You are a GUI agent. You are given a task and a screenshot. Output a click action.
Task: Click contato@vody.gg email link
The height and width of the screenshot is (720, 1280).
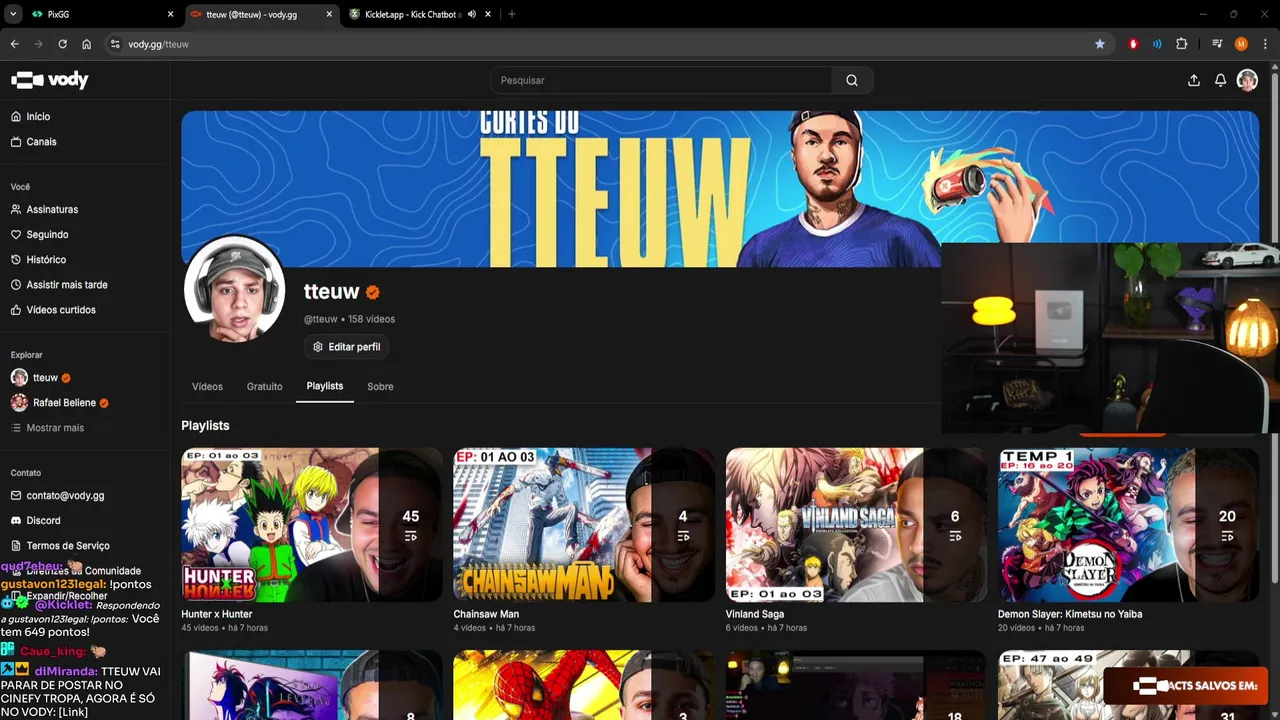[57, 496]
